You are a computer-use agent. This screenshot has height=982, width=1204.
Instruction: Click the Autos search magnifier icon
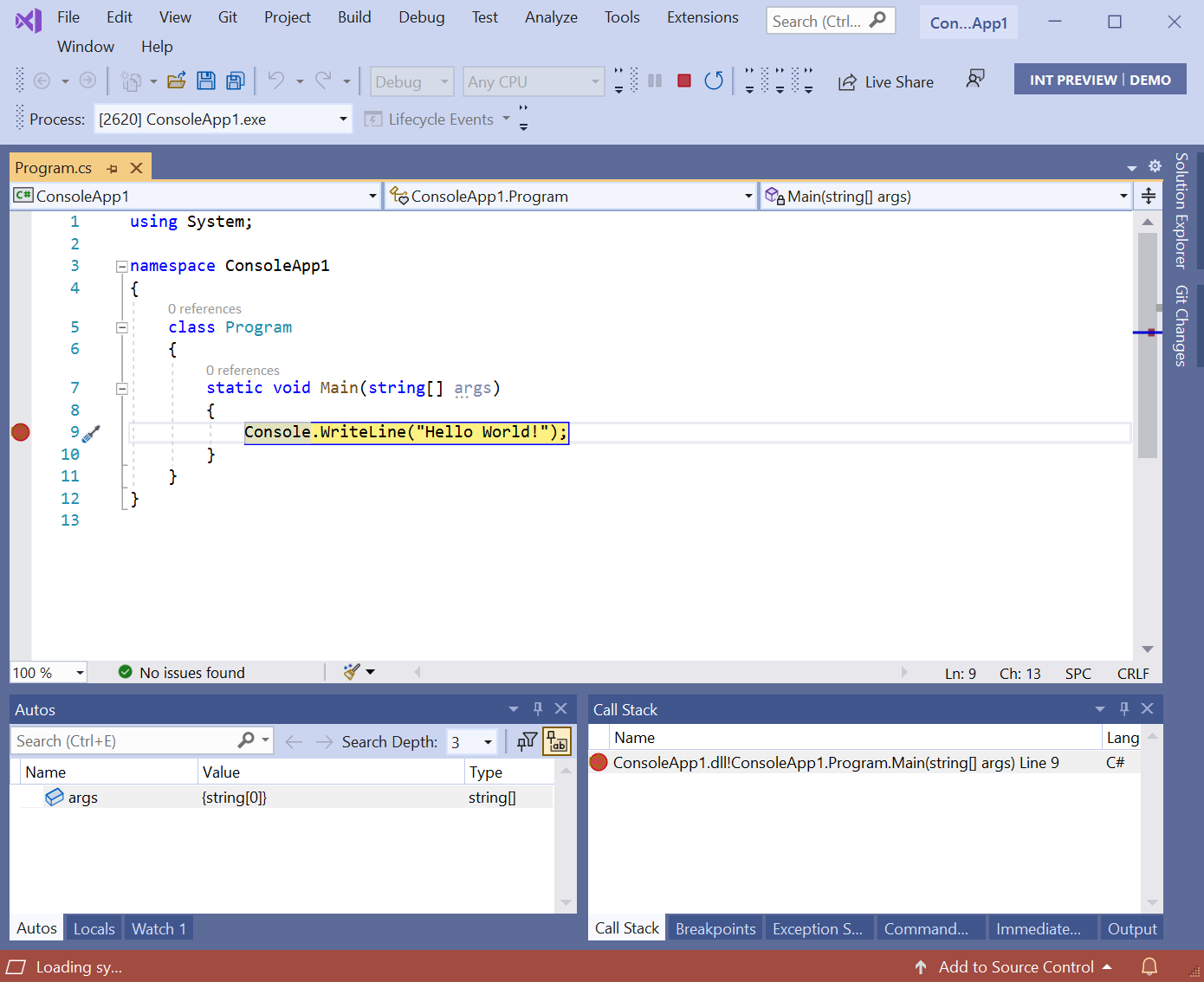(246, 740)
